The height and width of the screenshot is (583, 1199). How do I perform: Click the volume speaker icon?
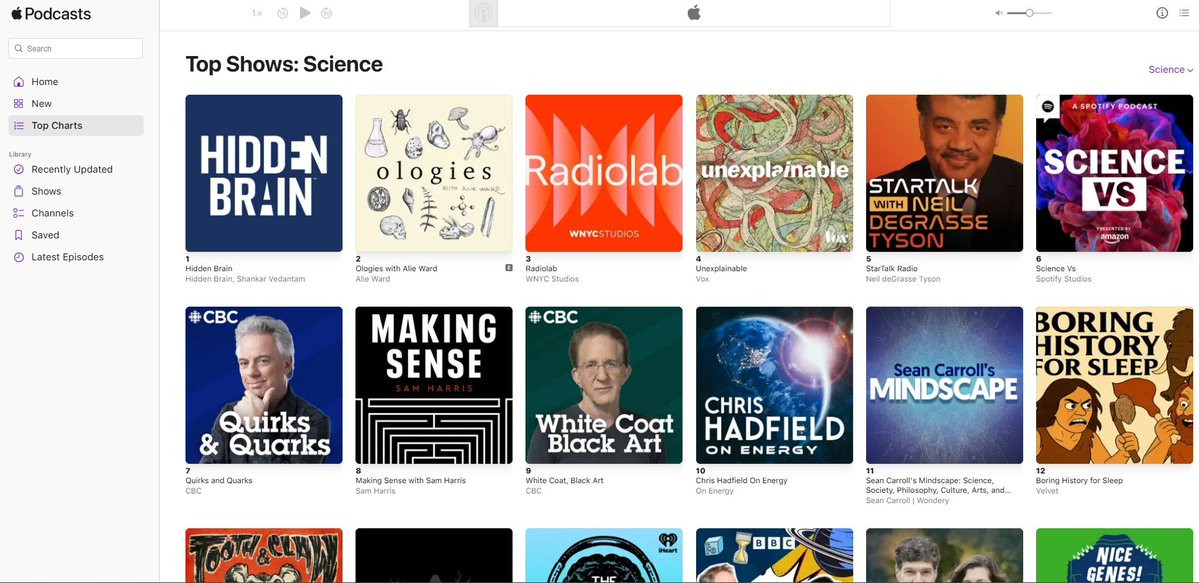(999, 13)
